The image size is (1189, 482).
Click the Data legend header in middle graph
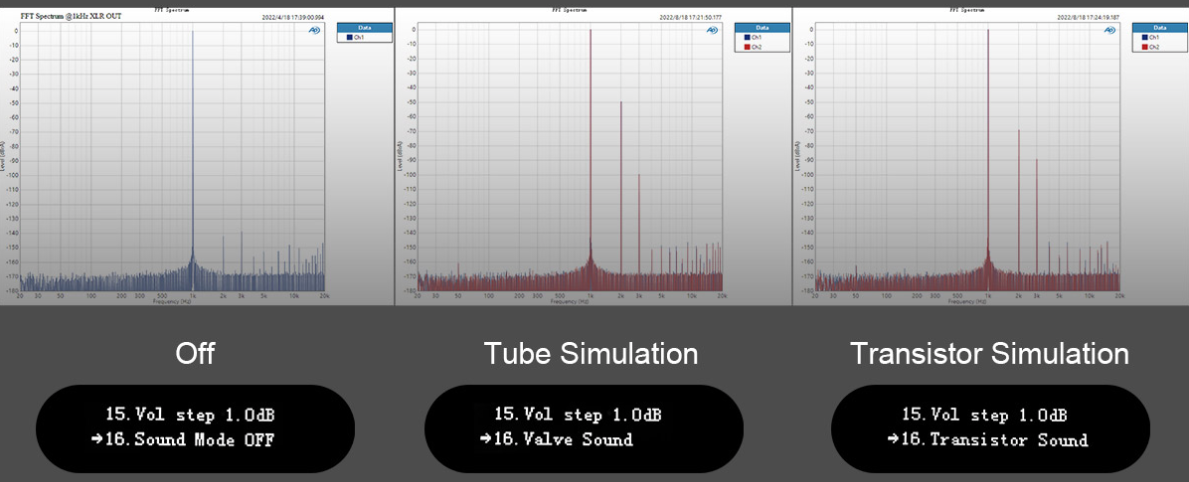point(760,28)
